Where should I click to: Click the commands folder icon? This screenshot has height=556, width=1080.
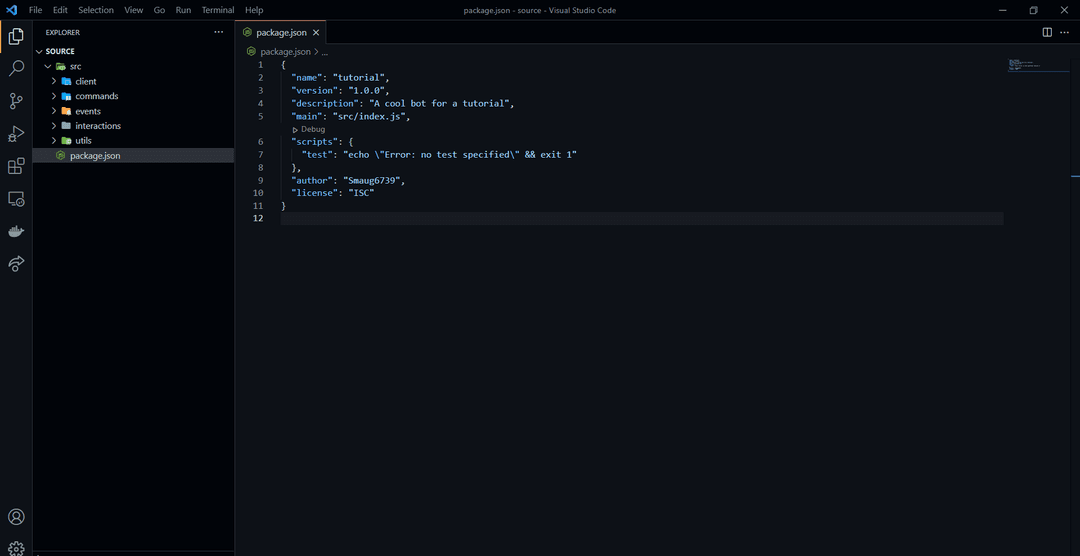pos(66,96)
